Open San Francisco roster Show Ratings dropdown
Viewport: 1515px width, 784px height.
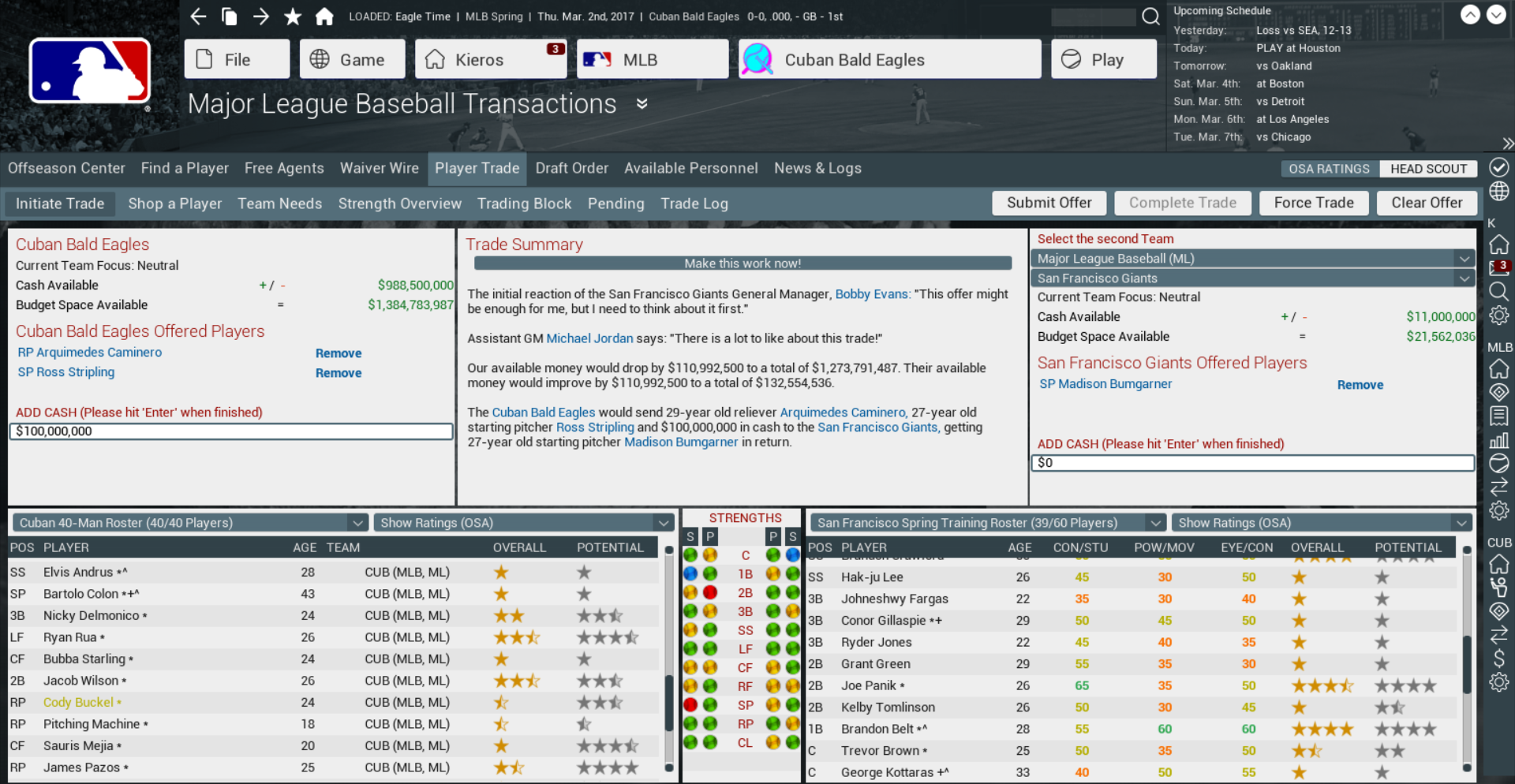(x=1322, y=523)
